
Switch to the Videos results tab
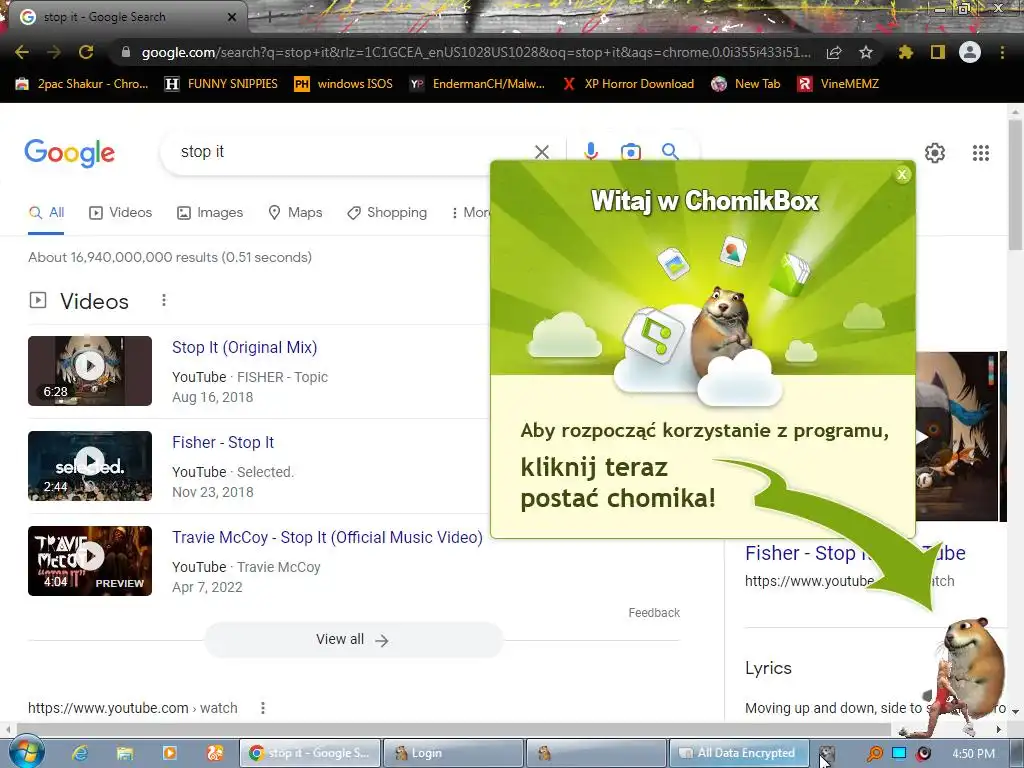pyautogui.click(x=121, y=212)
